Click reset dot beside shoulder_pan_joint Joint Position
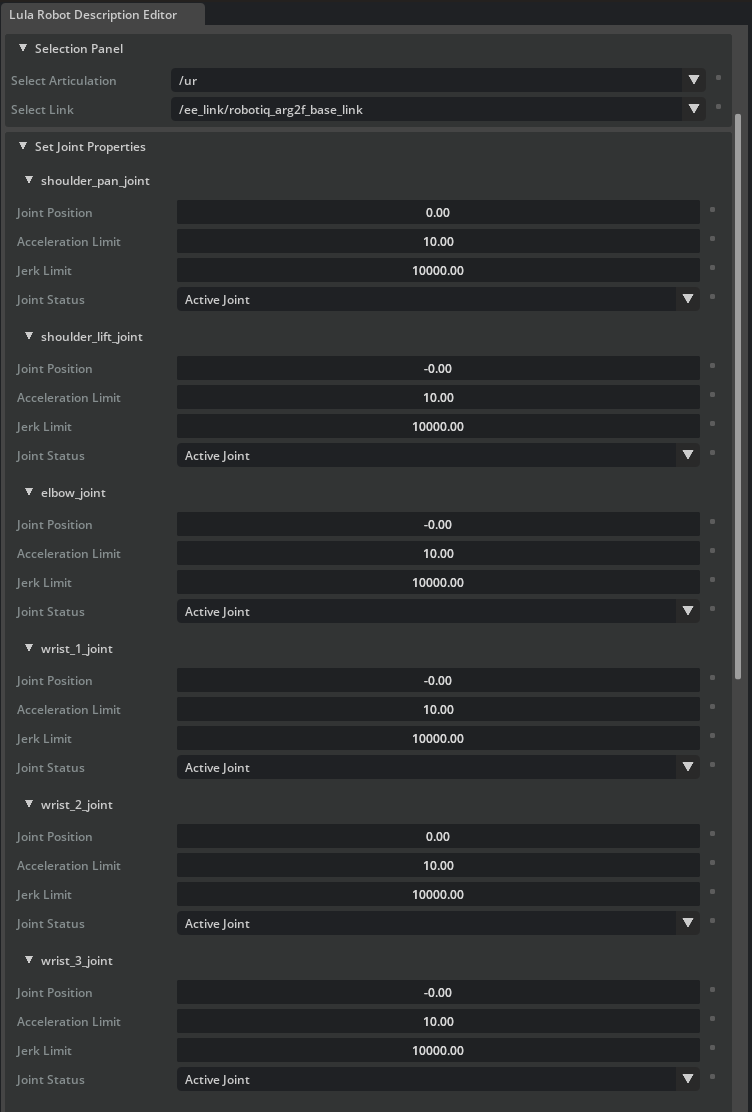Viewport: 752px width, 1112px height. (x=712, y=210)
